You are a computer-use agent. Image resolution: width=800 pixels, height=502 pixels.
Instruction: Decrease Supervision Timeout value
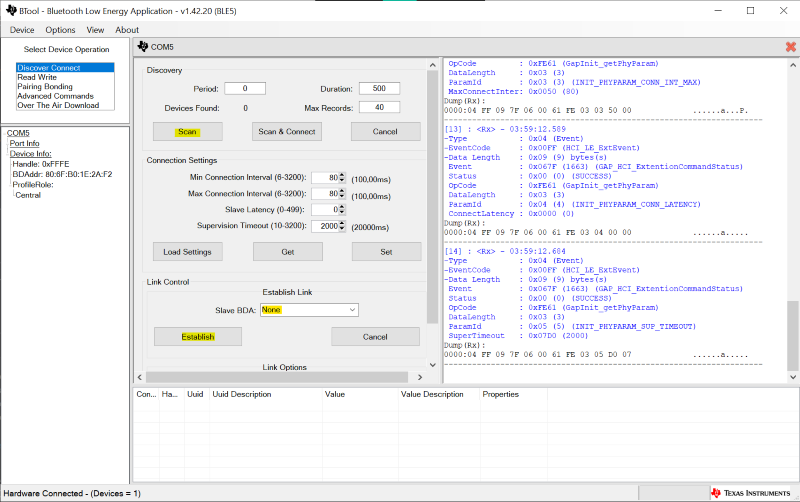click(x=342, y=229)
